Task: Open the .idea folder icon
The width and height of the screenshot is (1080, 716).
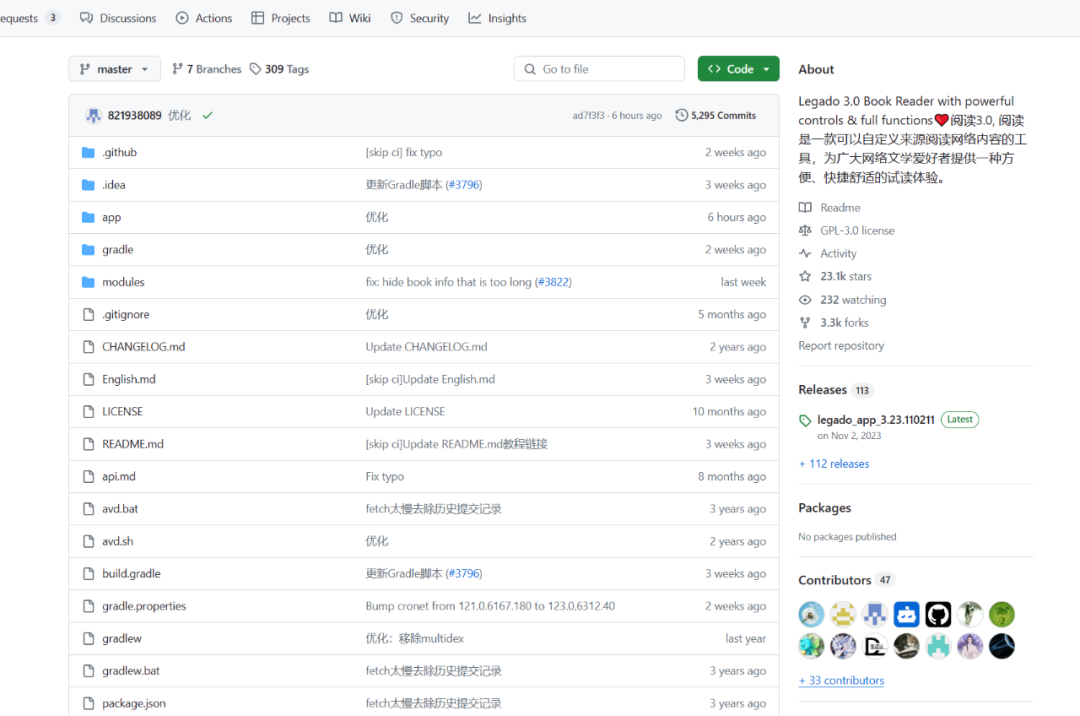Action: click(x=88, y=185)
